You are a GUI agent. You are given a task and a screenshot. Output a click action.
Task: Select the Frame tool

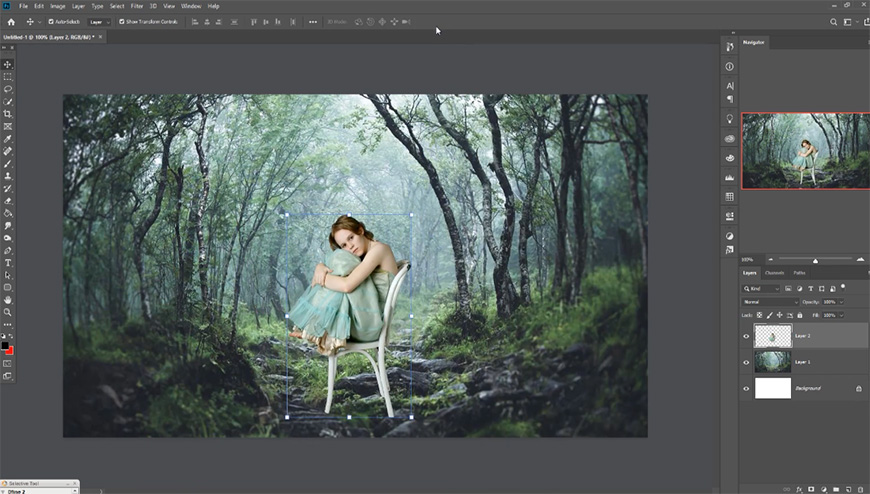point(8,127)
